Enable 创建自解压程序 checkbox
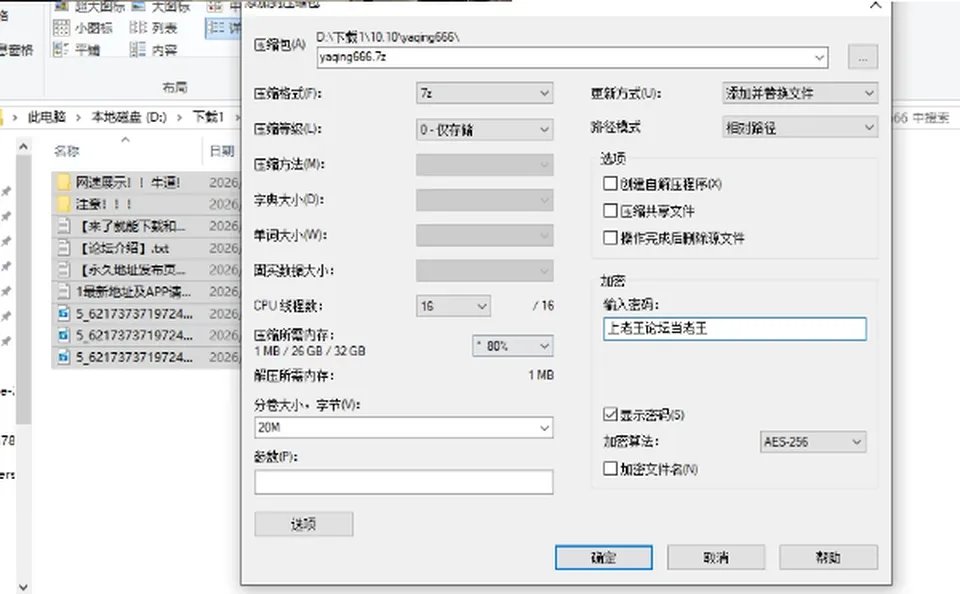 (x=610, y=184)
